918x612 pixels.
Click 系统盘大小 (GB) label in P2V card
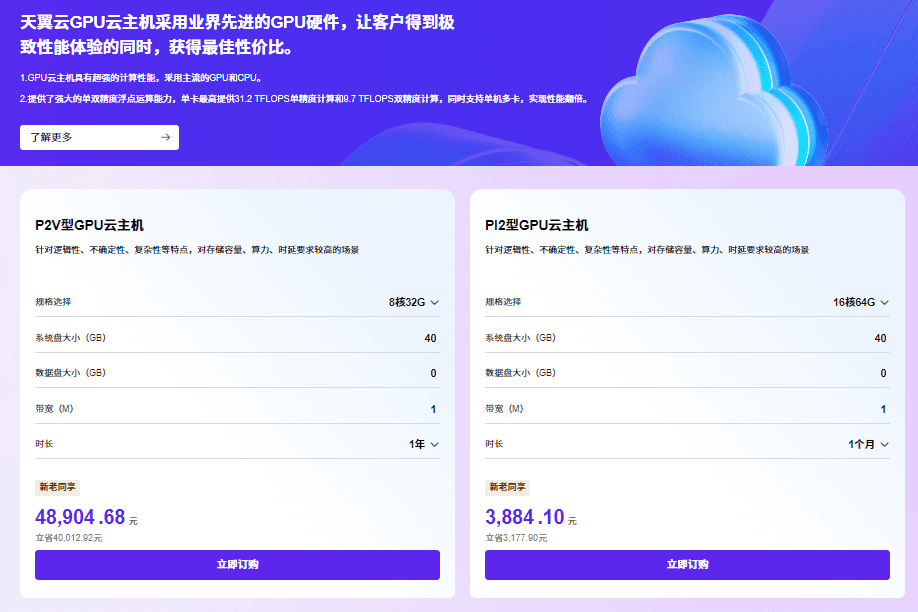[x=70, y=337]
